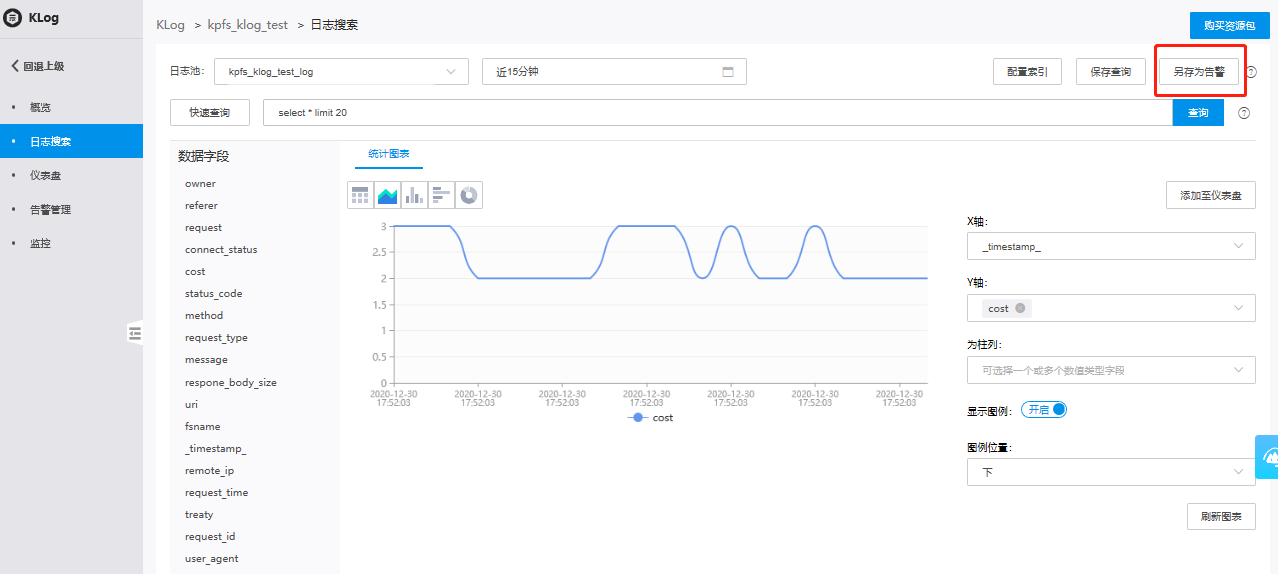Click the query input containing select statement
Screen dimensions: 1278x574
pos(716,113)
